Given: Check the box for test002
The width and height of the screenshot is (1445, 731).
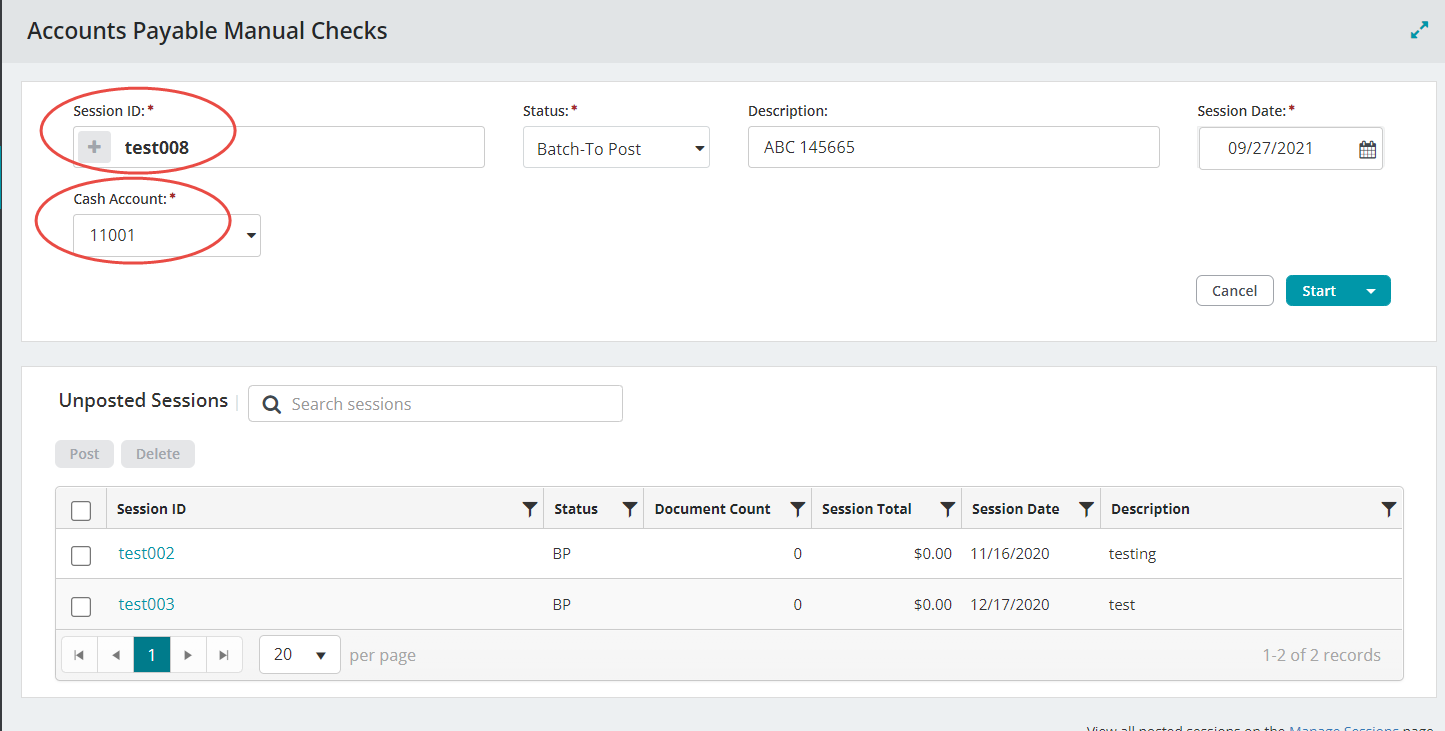Looking at the screenshot, I should click(81, 555).
